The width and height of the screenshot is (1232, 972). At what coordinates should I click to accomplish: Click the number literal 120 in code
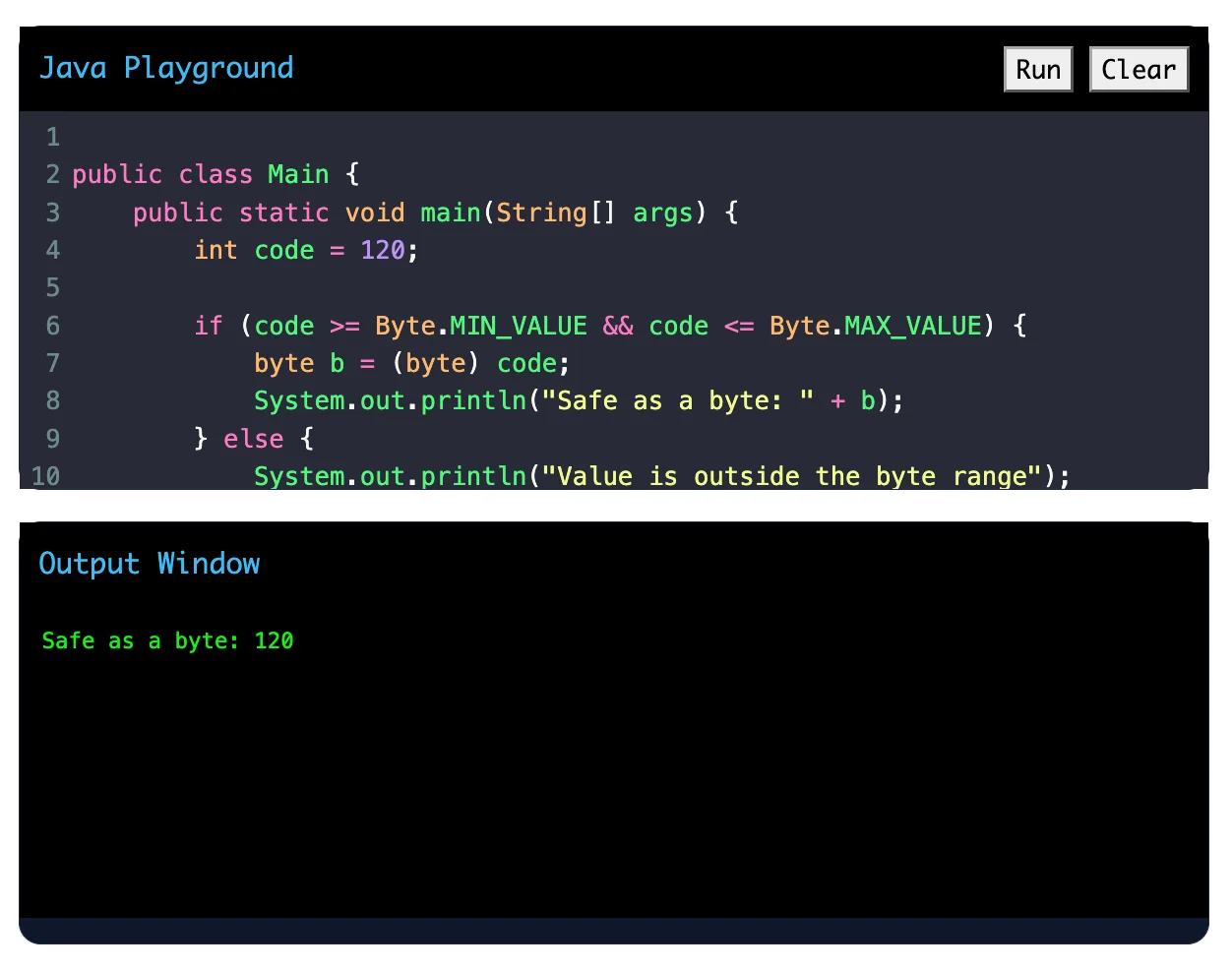383,251
